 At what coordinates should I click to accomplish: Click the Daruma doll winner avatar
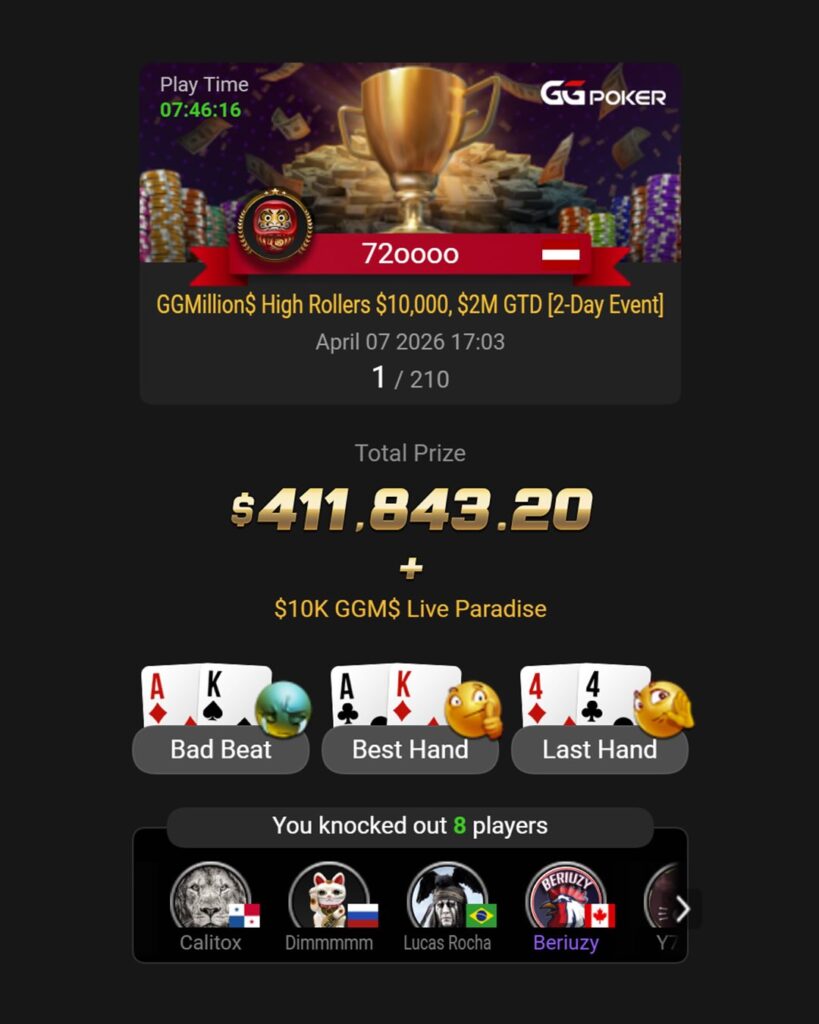[275, 225]
